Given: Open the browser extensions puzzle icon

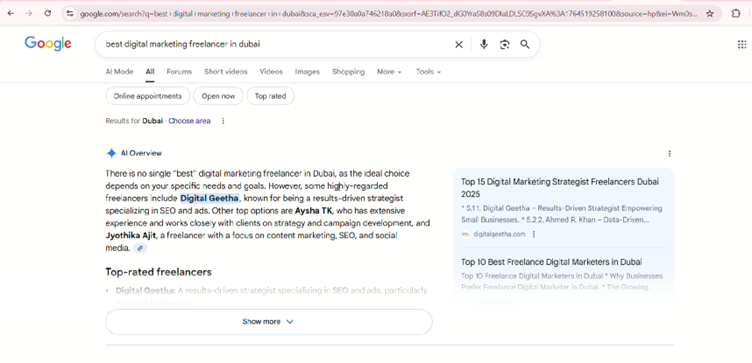Looking at the screenshot, I should 736,14.
